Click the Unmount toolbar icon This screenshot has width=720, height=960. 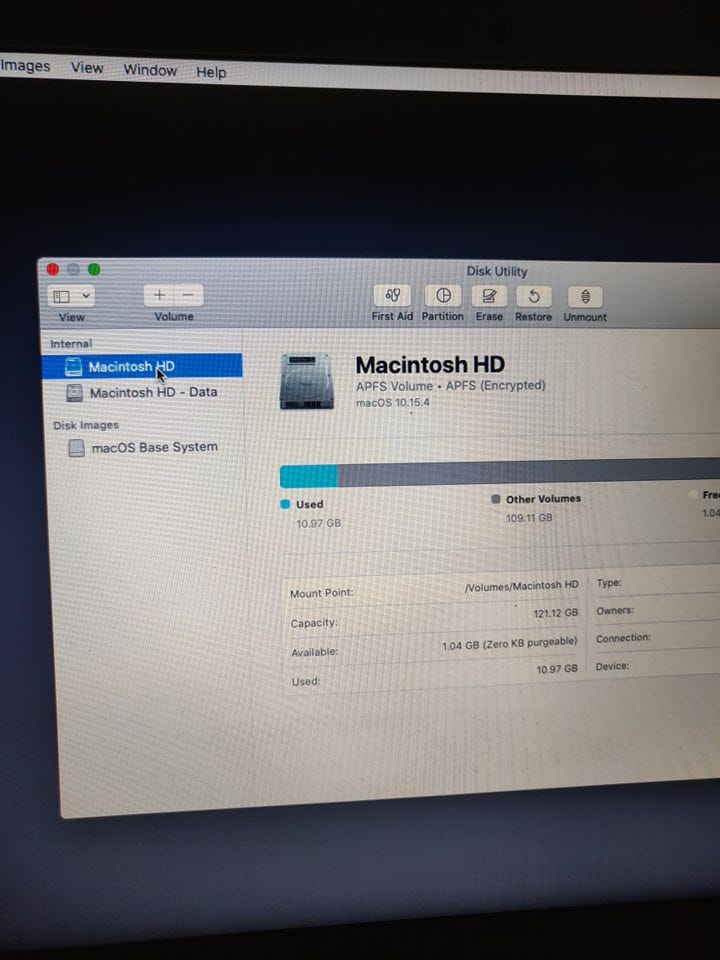[x=585, y=297]
